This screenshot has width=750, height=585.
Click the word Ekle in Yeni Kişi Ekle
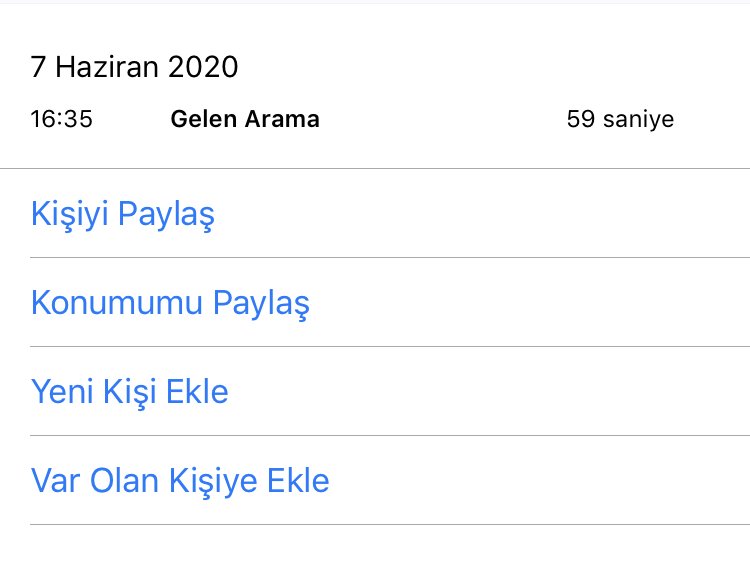(x=198, y=391)
